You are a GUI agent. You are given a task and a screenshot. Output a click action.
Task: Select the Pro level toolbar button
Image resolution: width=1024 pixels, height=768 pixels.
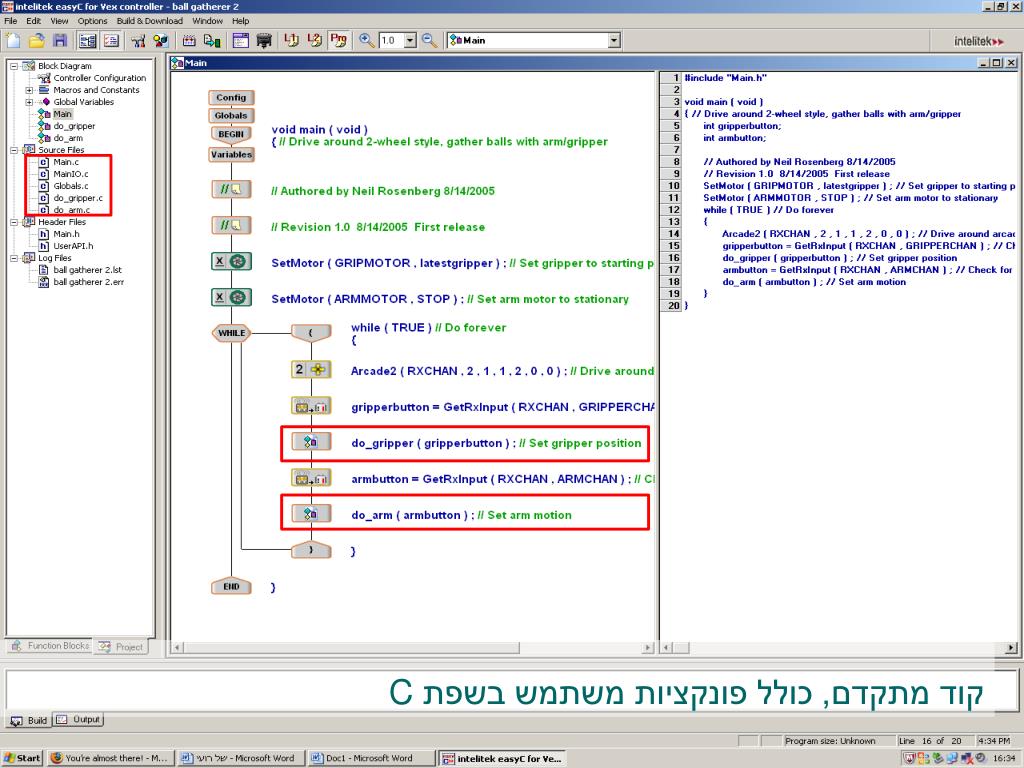tap(338, 40)
